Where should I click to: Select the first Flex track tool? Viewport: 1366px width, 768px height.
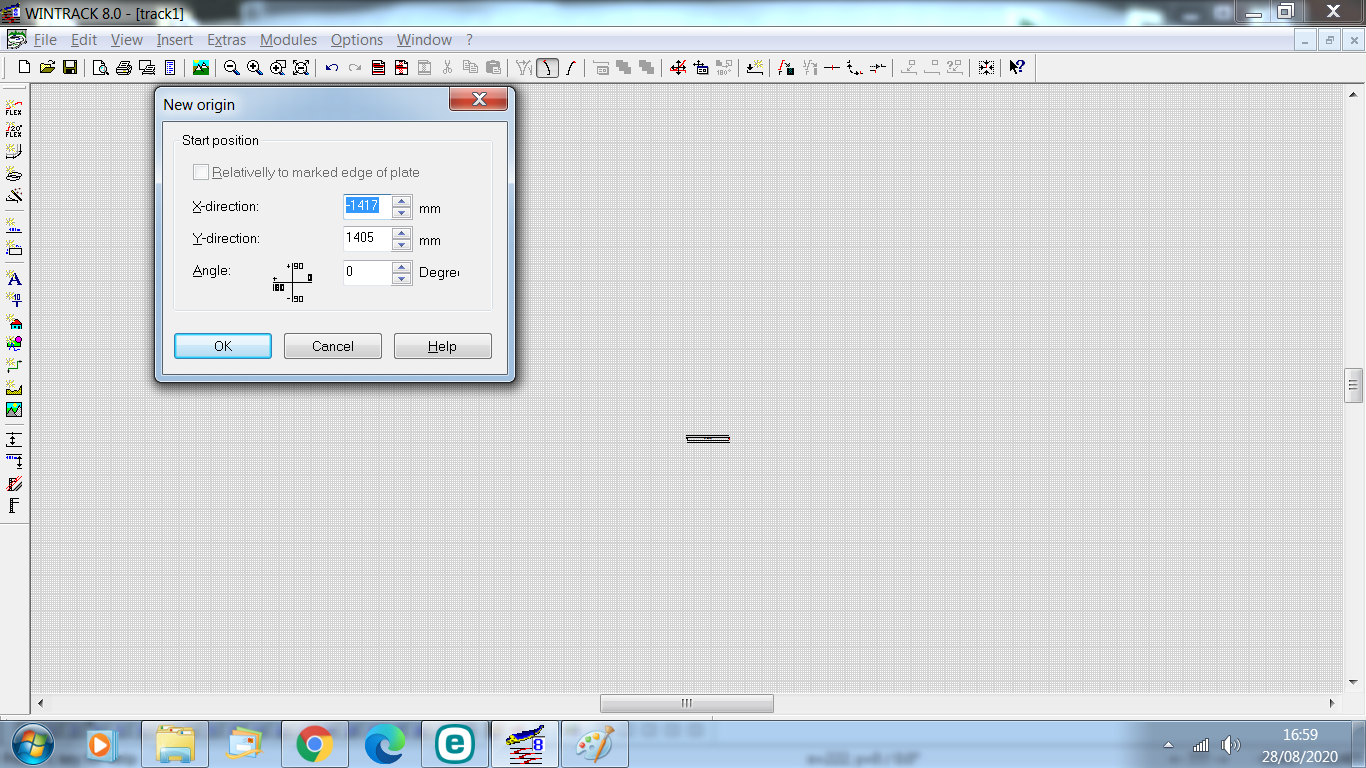coord(14,108)
